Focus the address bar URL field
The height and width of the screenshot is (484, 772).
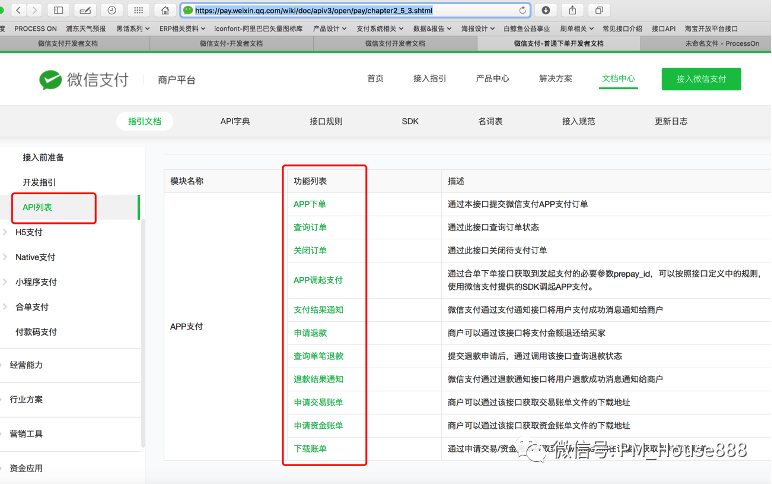(x=355, y=10)
